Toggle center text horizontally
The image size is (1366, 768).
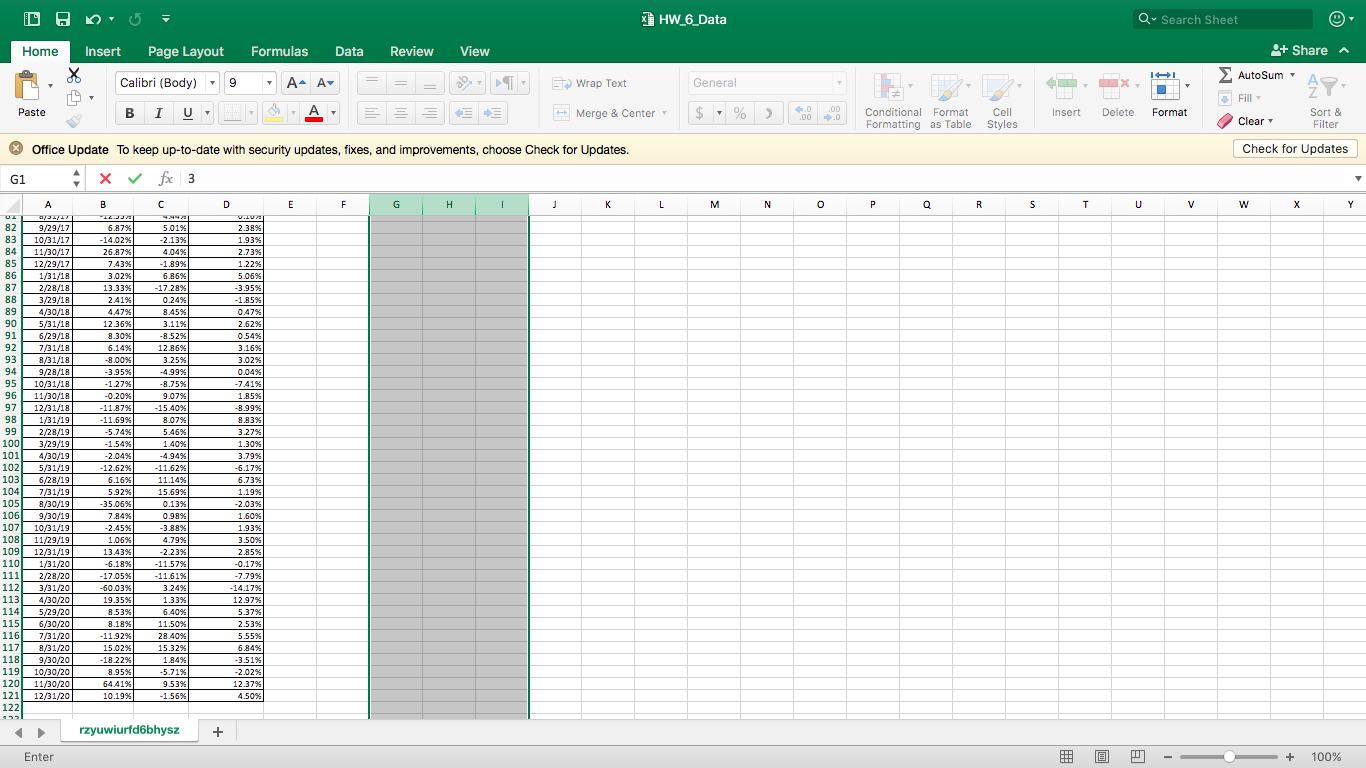click(401, 113)
